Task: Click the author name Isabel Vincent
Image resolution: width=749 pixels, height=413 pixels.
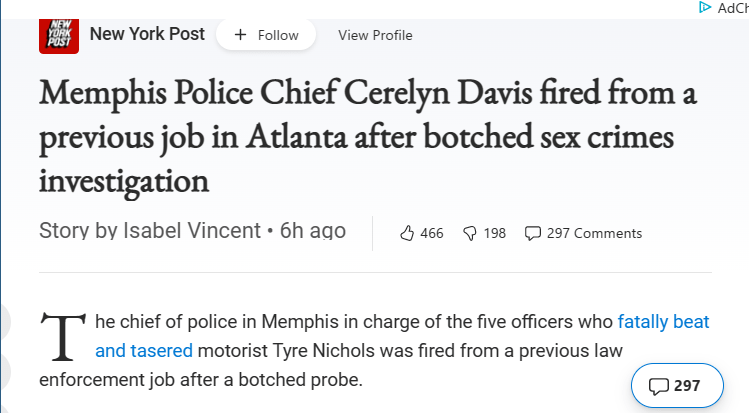Action: tap(192, 231)
